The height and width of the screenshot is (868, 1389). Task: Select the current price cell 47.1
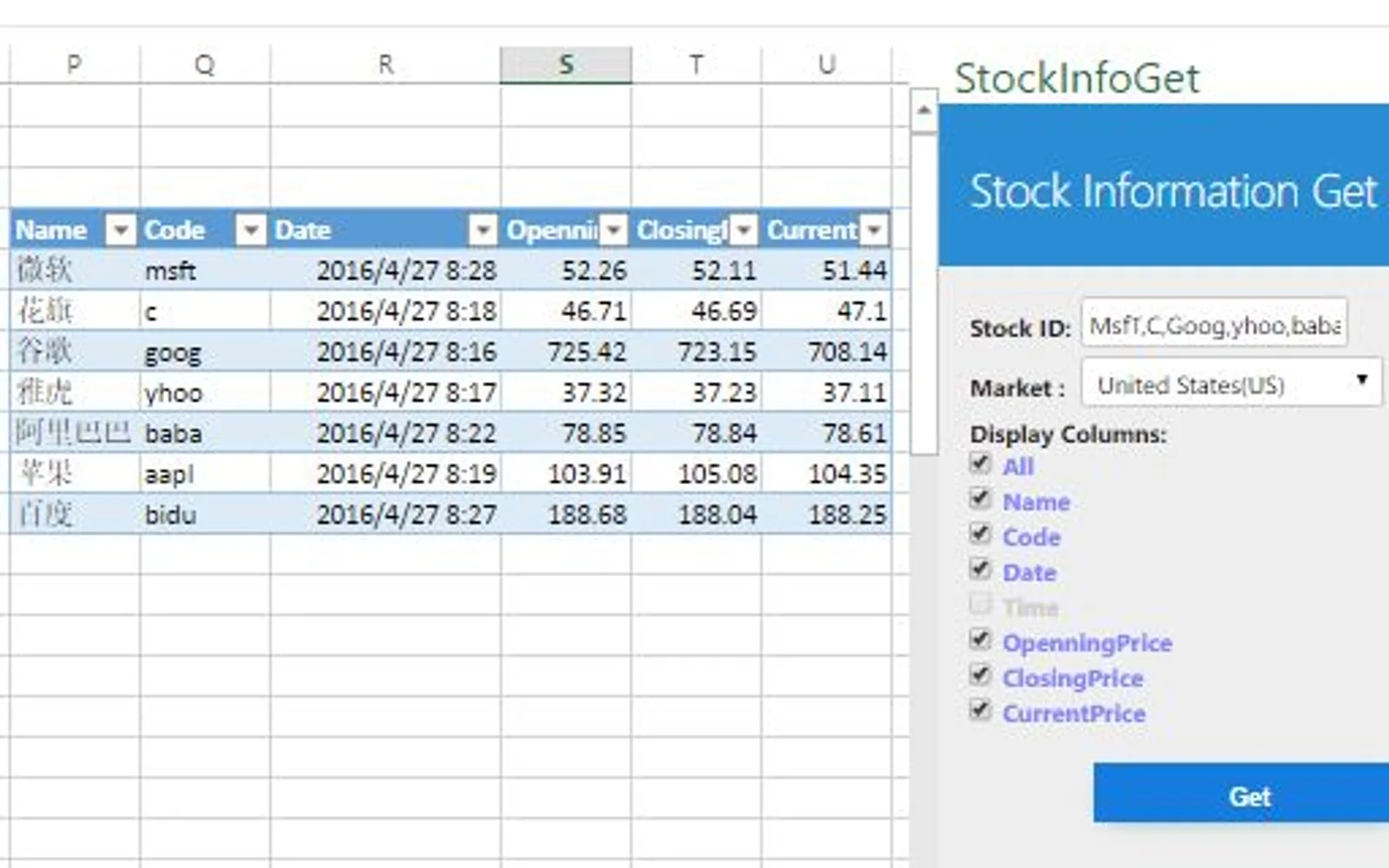click(x=826, y=311)
